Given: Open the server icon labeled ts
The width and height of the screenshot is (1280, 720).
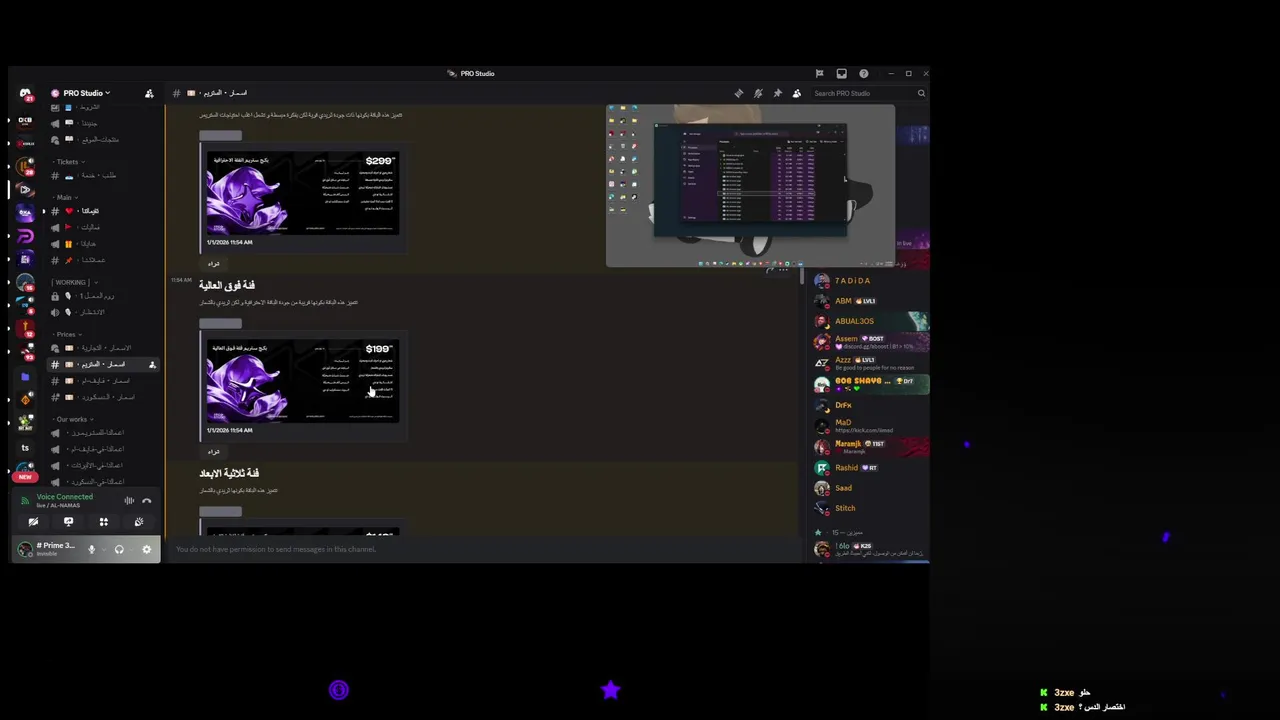Looking at the screenshot, I should 25,447.
